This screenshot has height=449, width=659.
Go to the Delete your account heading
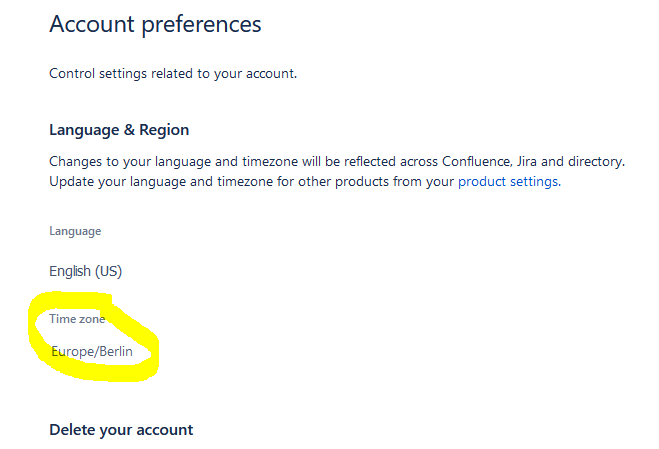coord(121,430)
